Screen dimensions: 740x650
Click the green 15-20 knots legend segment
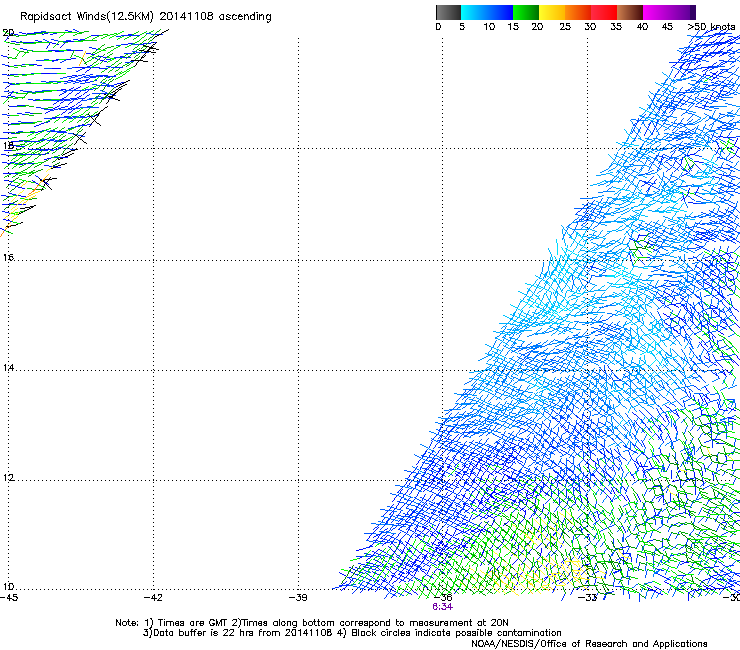(x=526, y=12)
